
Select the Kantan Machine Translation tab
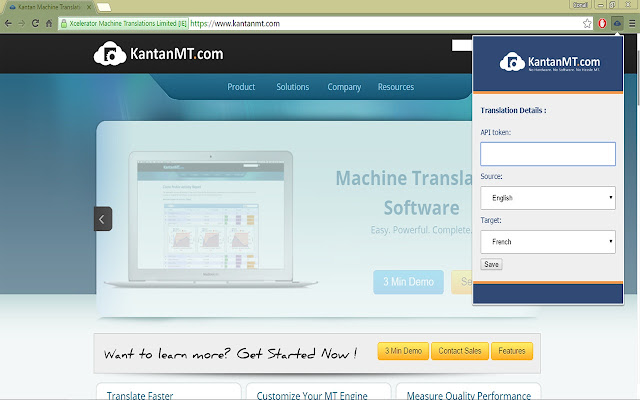point(49,7)
